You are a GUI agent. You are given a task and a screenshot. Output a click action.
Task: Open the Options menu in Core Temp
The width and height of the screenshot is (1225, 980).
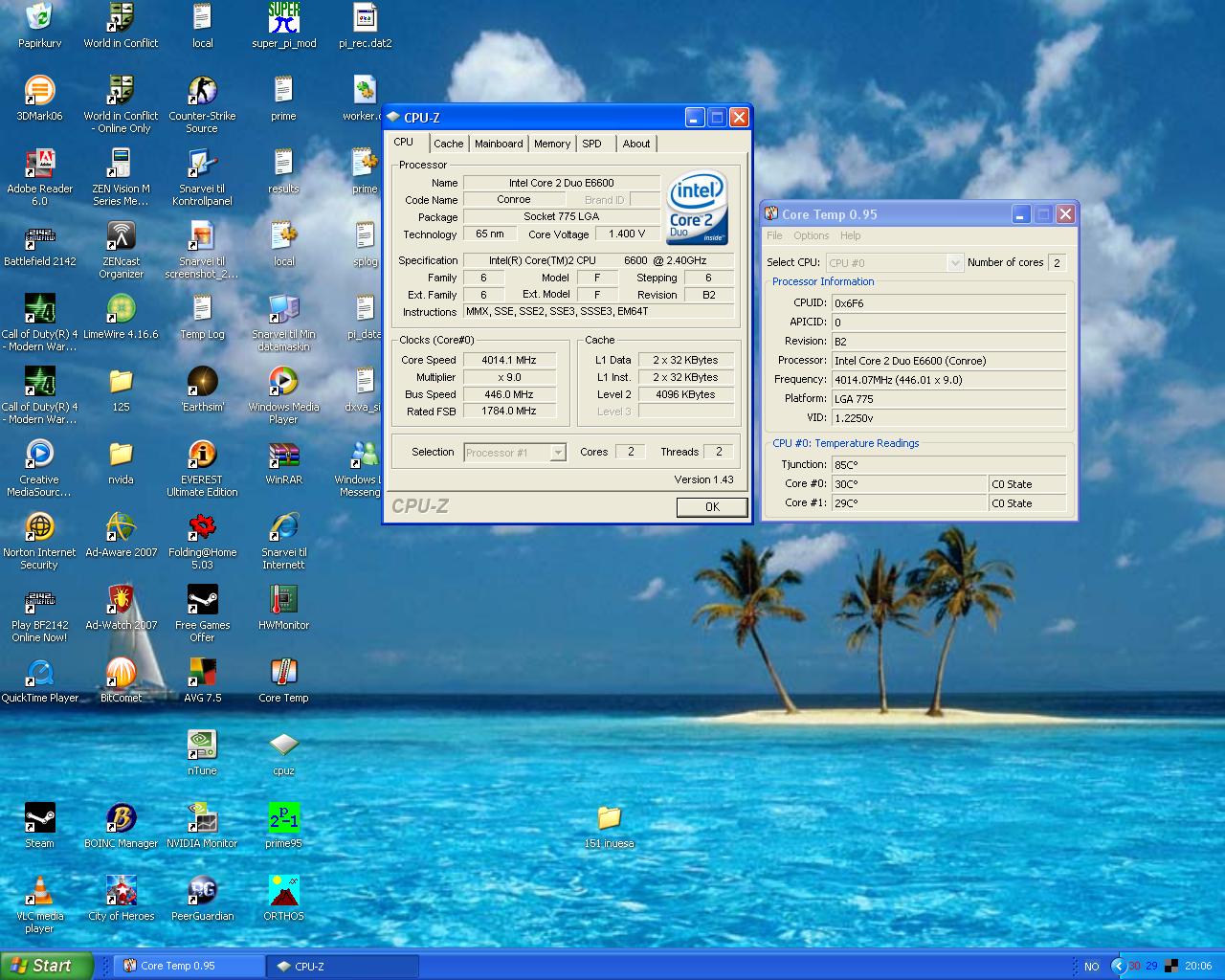click(811, 235)
